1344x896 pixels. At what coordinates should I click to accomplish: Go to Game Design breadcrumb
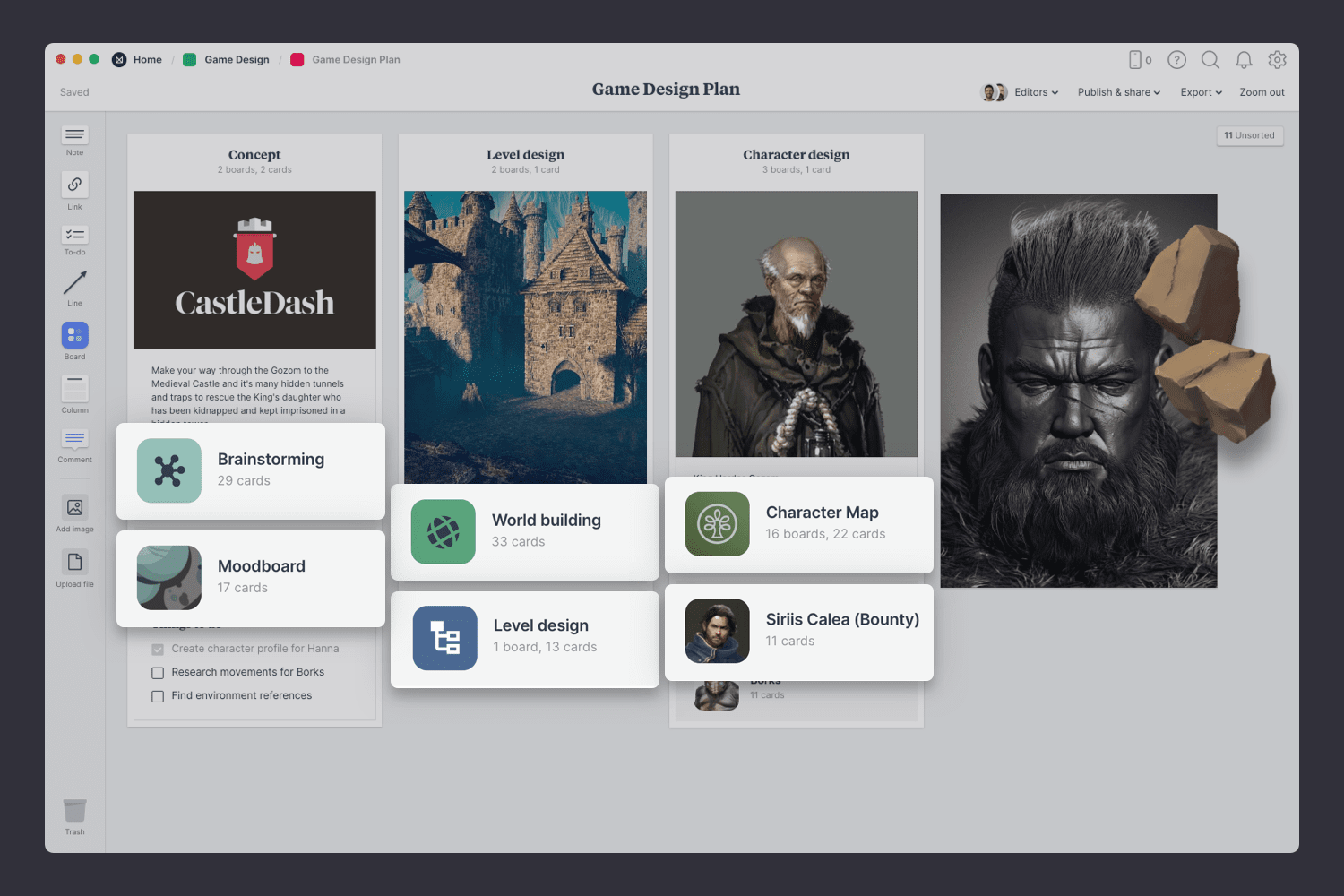coord(237,60)
